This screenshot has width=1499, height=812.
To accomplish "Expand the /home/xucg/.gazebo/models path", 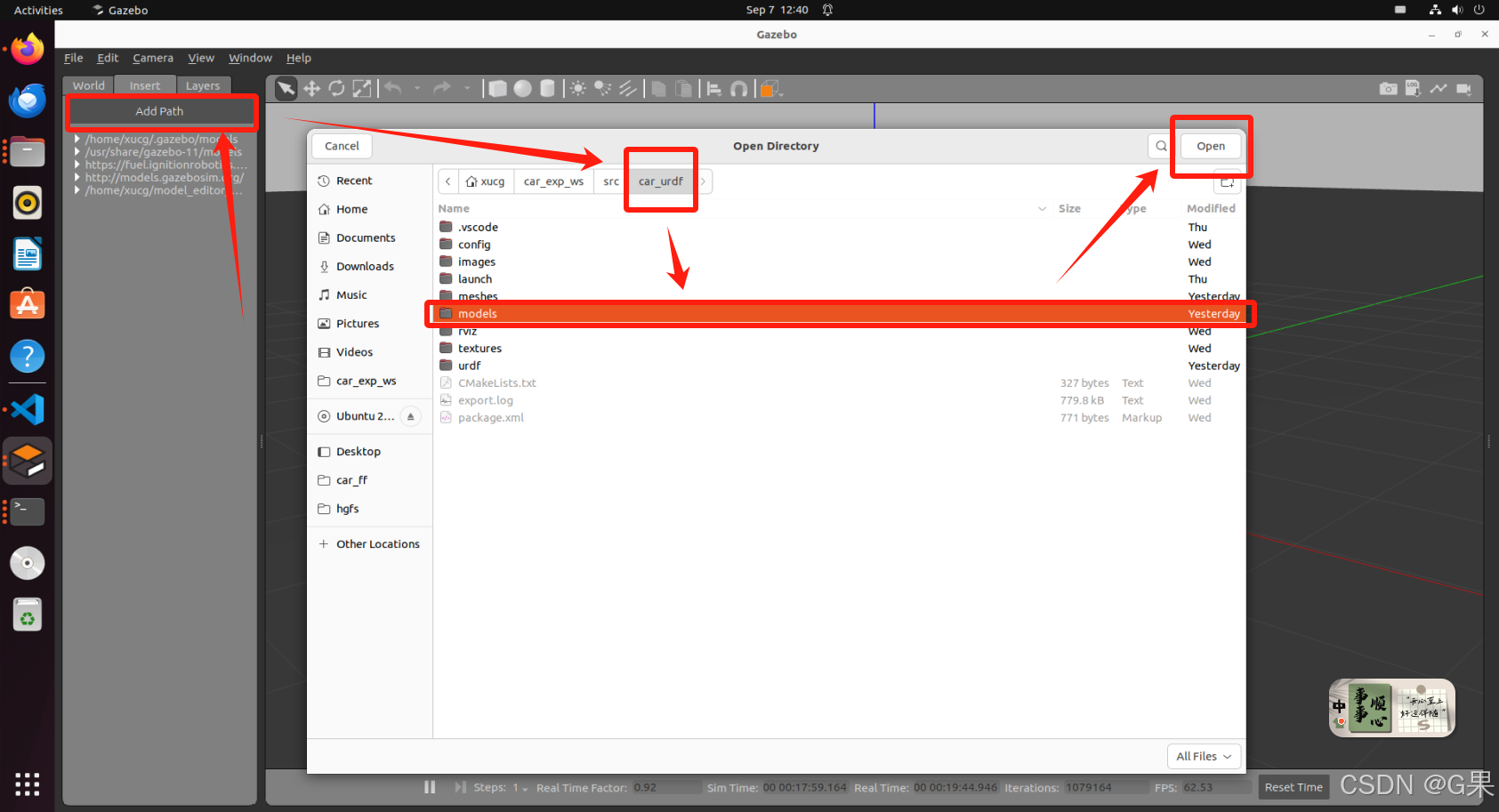I will 77,139.
